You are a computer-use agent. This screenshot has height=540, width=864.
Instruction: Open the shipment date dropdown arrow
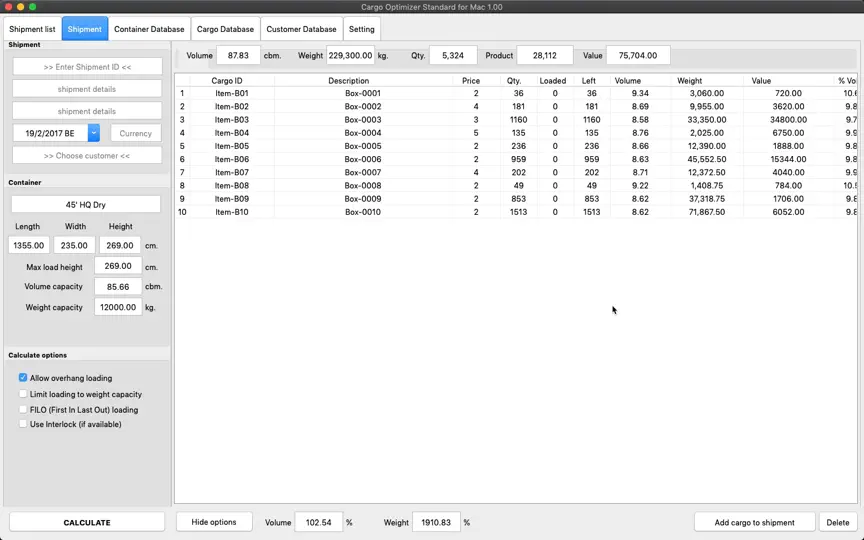94,133
